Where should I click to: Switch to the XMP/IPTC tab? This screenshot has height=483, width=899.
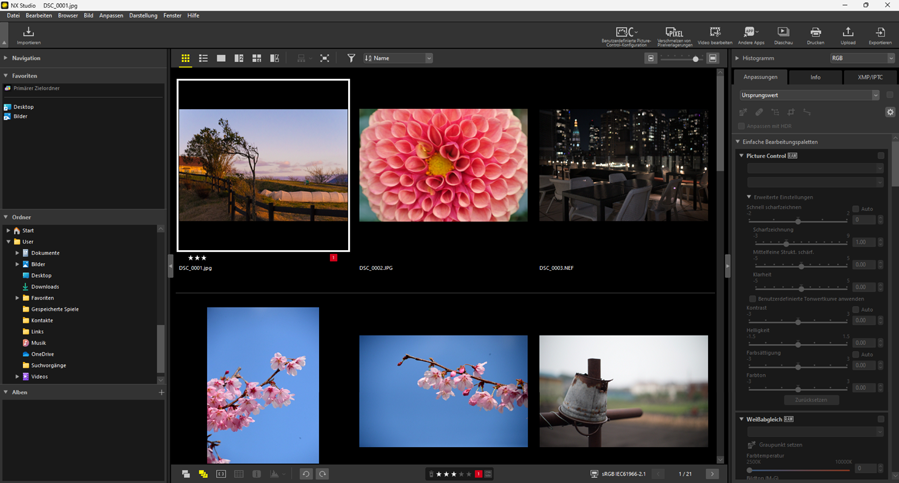[x=869, y=77]
